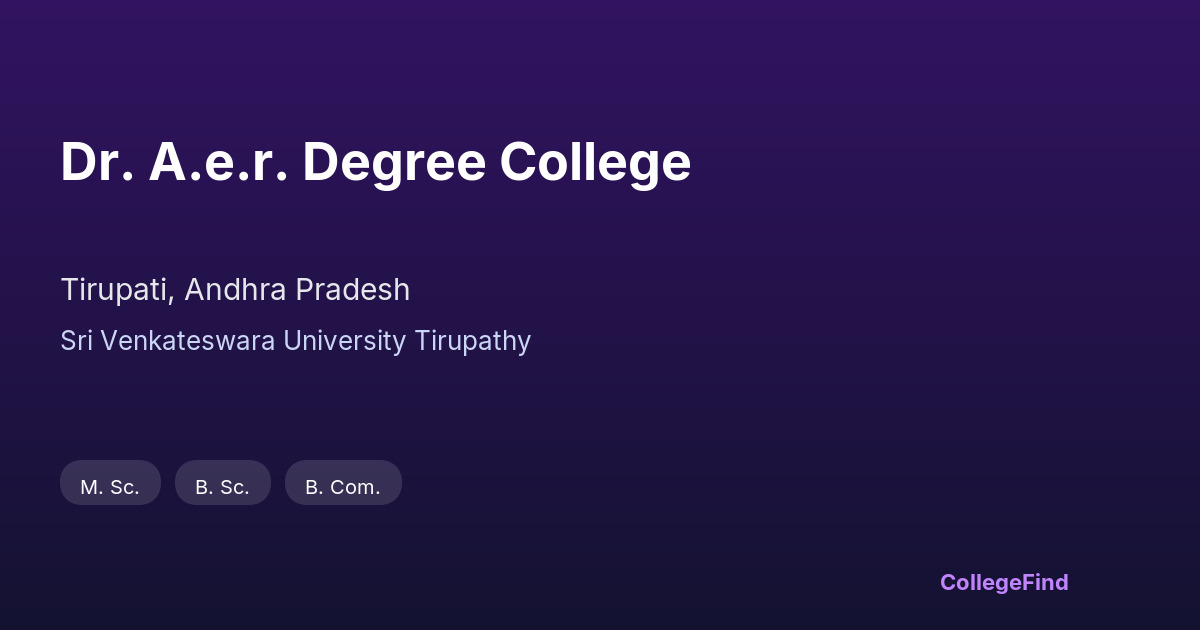Select the M. Sc. course chip
Image resolution: width=1200 pixels, height=630 pixels.
(110, 487)
